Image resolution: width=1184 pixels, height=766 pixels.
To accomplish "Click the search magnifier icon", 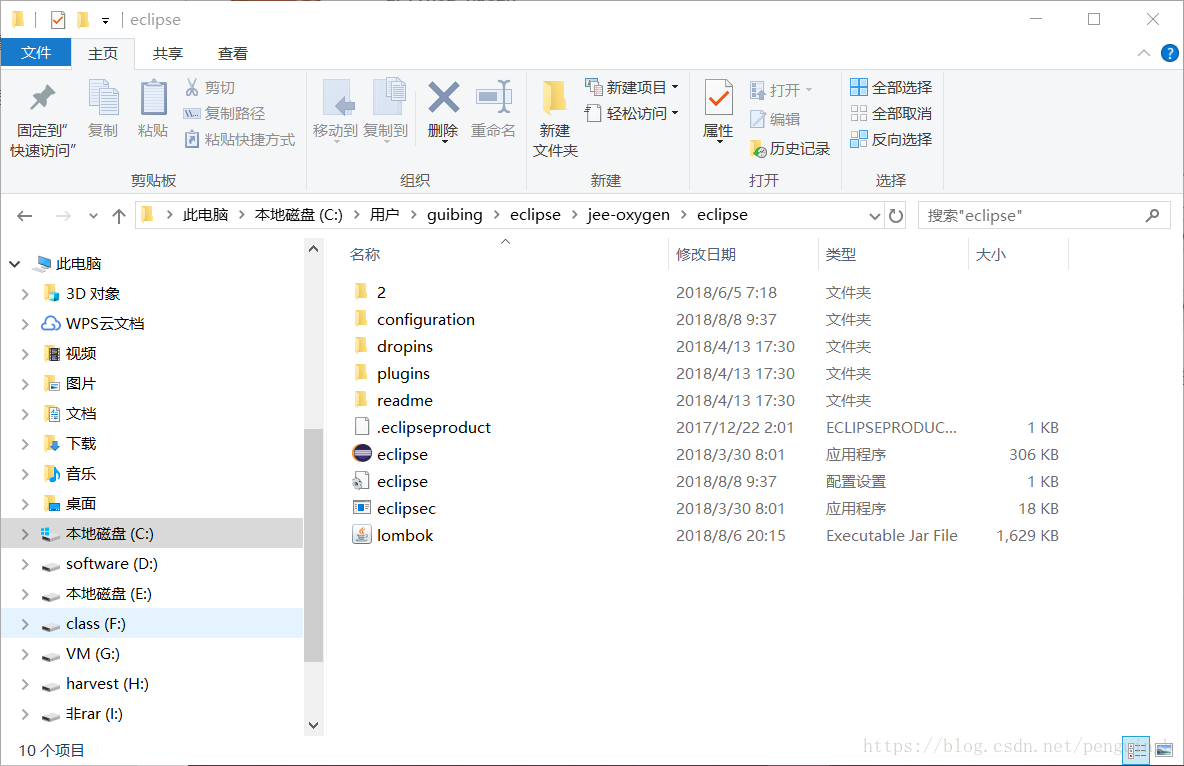I will [x=1152, y=215].
